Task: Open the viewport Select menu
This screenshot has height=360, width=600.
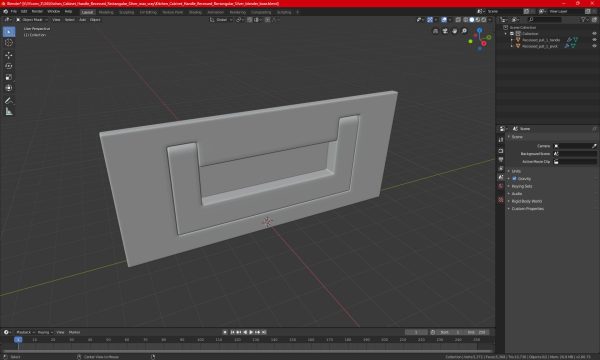Action: (x=69, y=20)
